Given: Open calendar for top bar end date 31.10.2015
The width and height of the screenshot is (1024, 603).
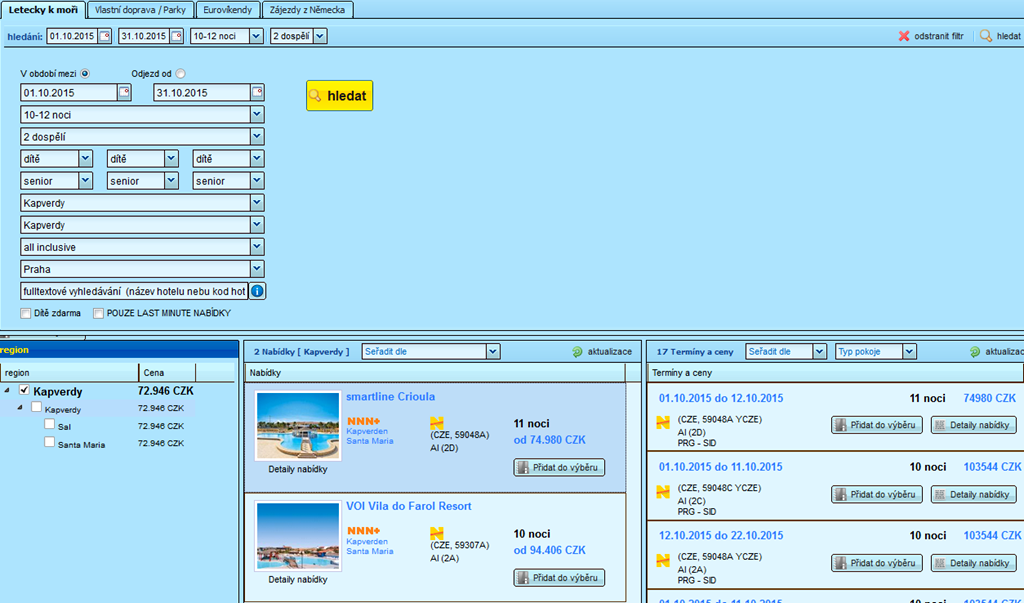Looking at the screenshot, I should tap(176, 37).
